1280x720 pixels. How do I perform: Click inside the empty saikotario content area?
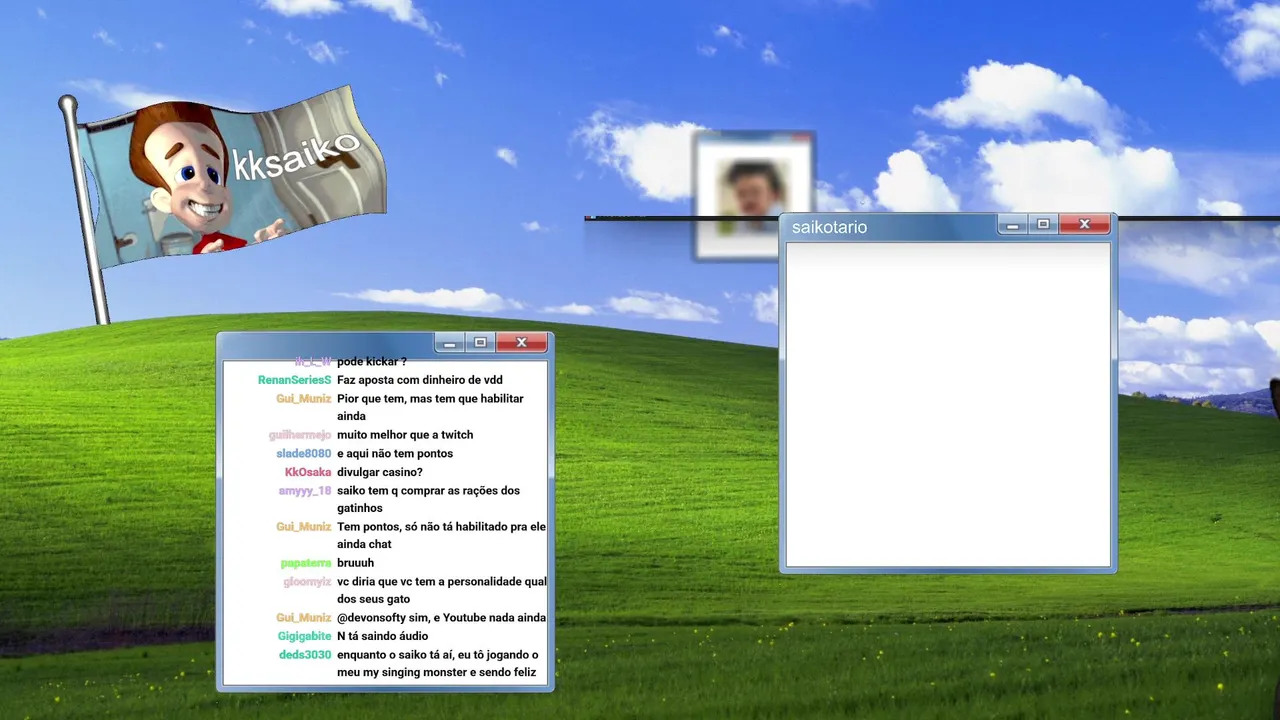click(x=948, y=405)
